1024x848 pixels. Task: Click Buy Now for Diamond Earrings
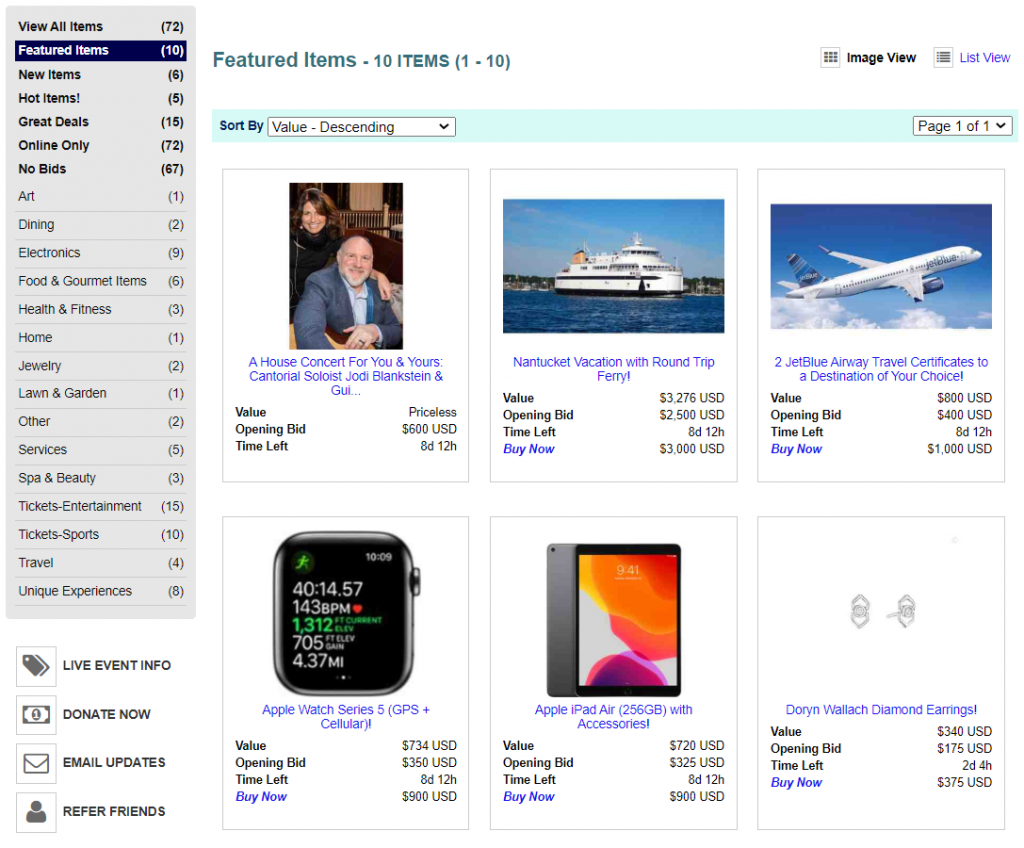(796, 782)
